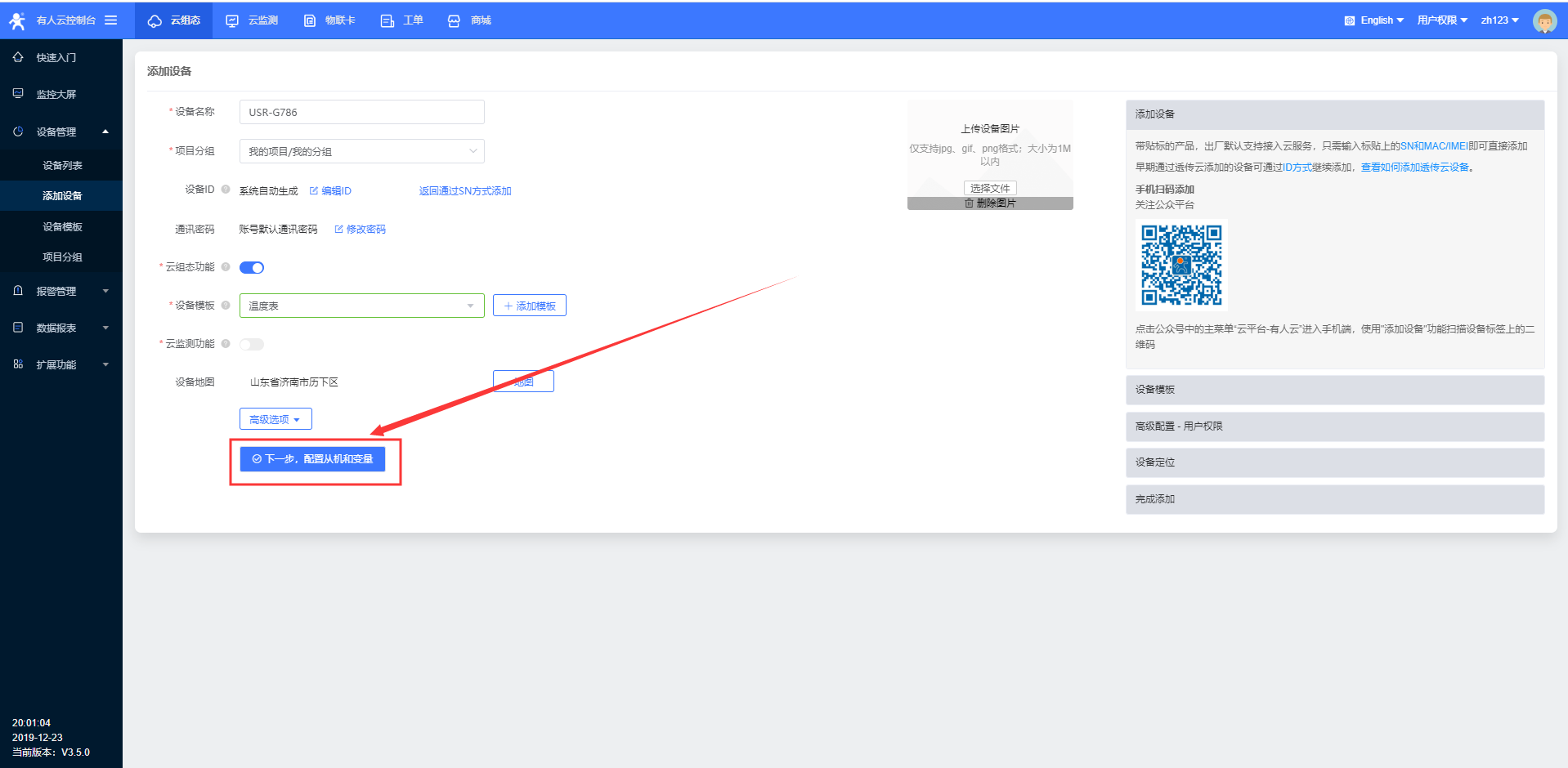Screen dimensions: 1568x768
Task: Click help icon beside 云监测功能
Action: (226, 344)
